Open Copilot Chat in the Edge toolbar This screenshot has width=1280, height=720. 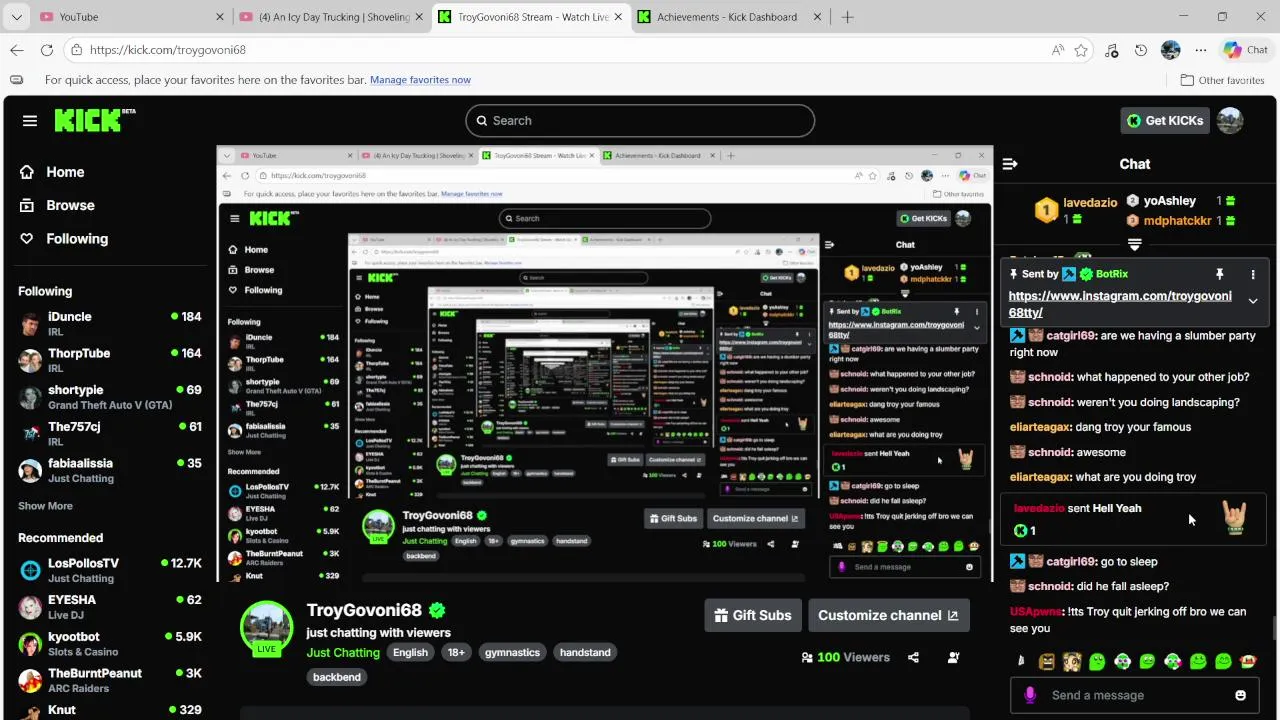point(1245,50)
